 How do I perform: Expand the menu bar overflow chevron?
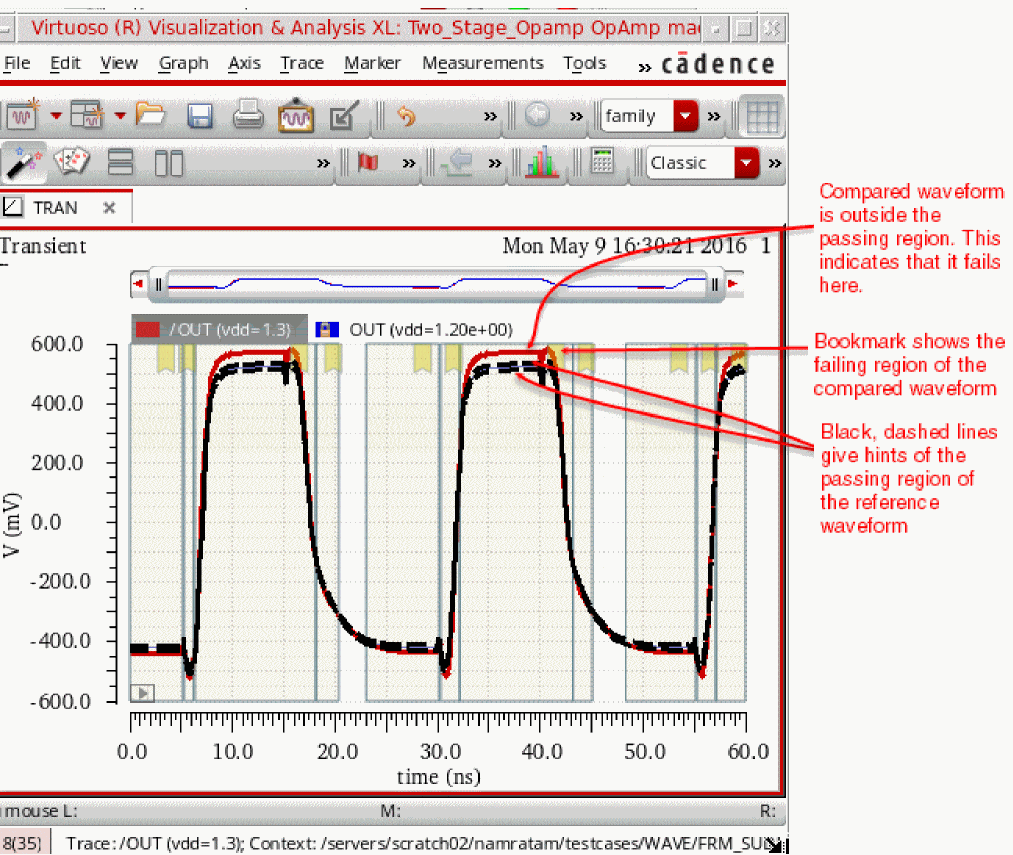coord(644,67)
